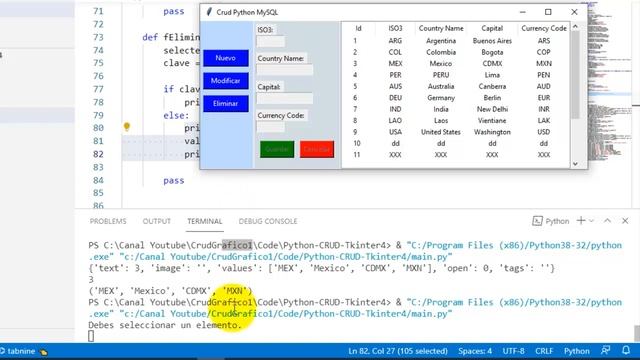This screenshot has height=360, width=640.
Task: Click Spaces: 4 indentation setting
Action: tap(475, 351)
